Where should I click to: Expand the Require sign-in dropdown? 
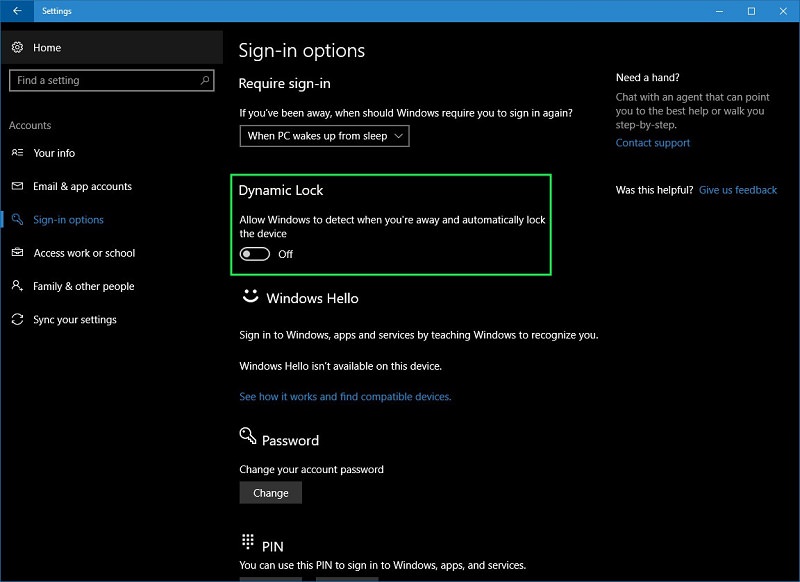pyautogui.click(x=325, y=136)
